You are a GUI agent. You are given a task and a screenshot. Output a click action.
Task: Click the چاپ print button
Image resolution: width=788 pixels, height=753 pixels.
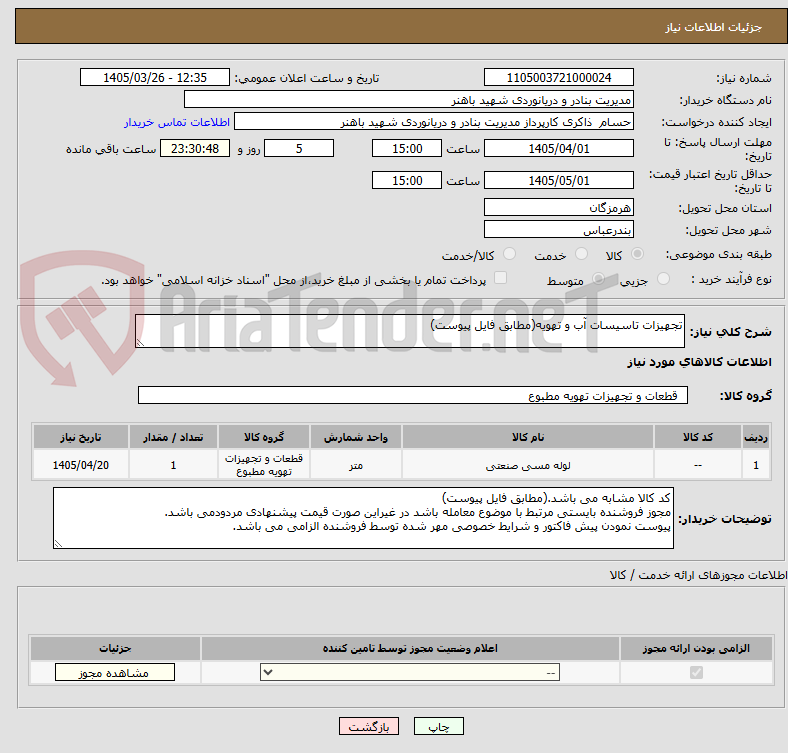point(438,726)
